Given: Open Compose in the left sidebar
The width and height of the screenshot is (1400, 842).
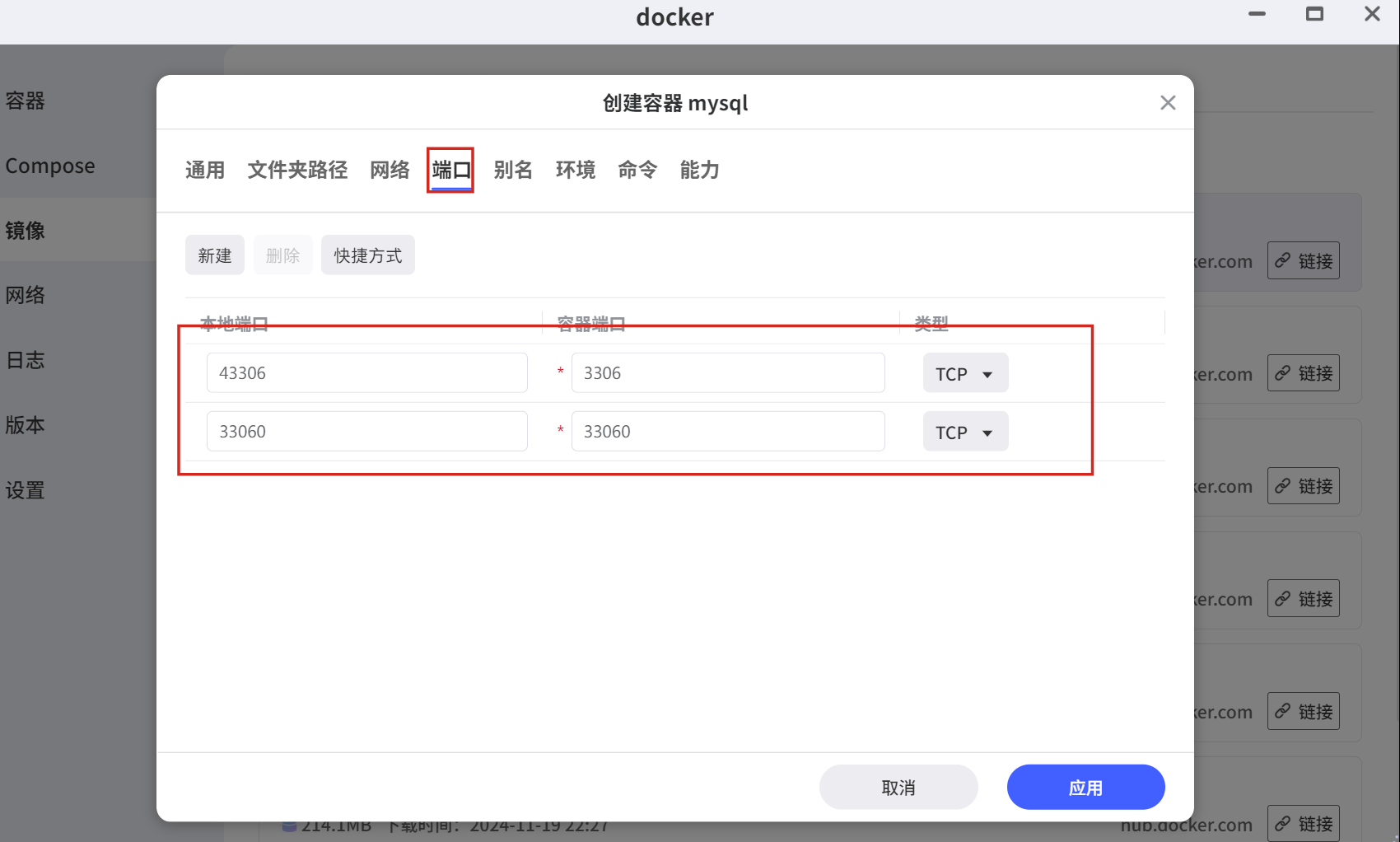Looking at the screenshot, I should tap(50, 166).
